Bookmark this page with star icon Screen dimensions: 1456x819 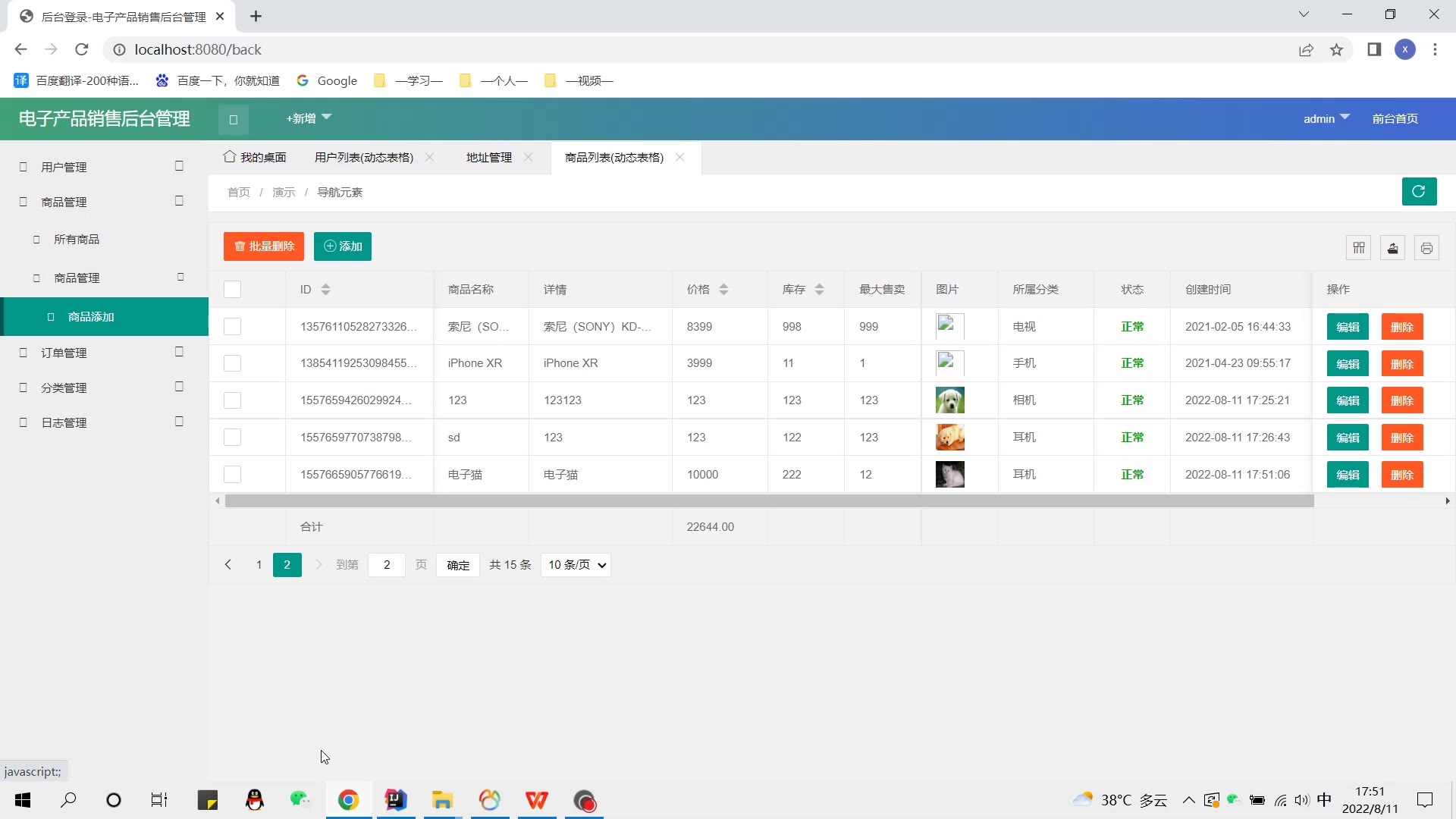click(1336, 50)
